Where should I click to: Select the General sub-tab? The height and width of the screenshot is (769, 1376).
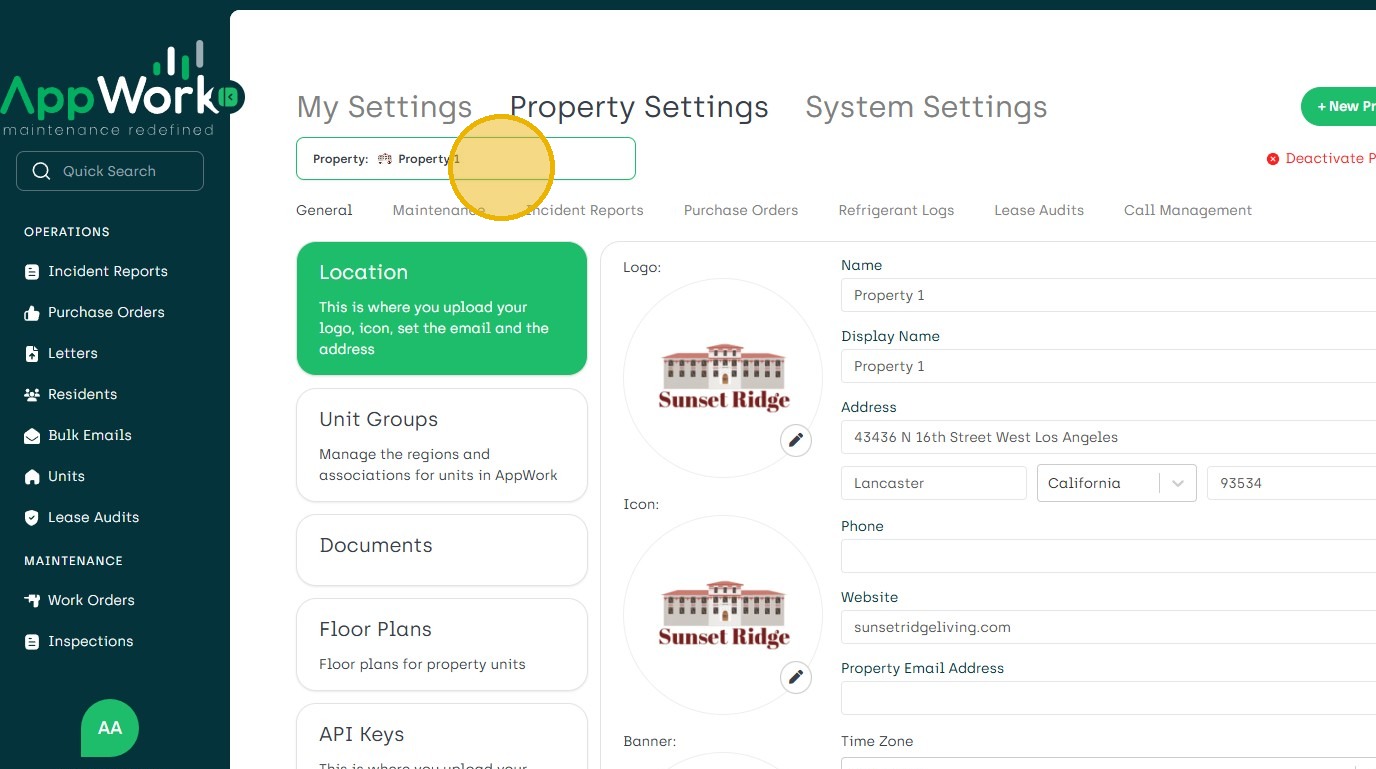324,210
